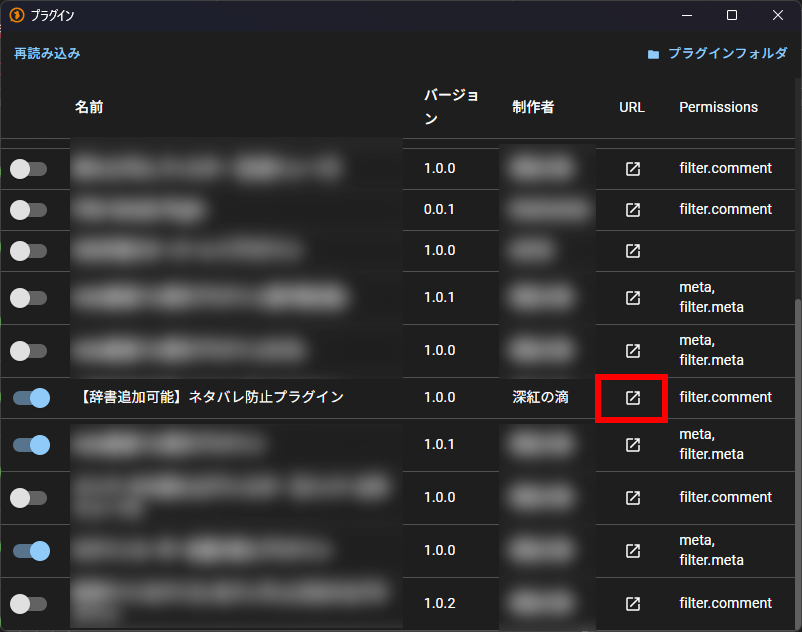Screen dimensions: 802x632
Task: Open URL link for ネタバレ防止プラグイン
Action: tap(632, 398)
